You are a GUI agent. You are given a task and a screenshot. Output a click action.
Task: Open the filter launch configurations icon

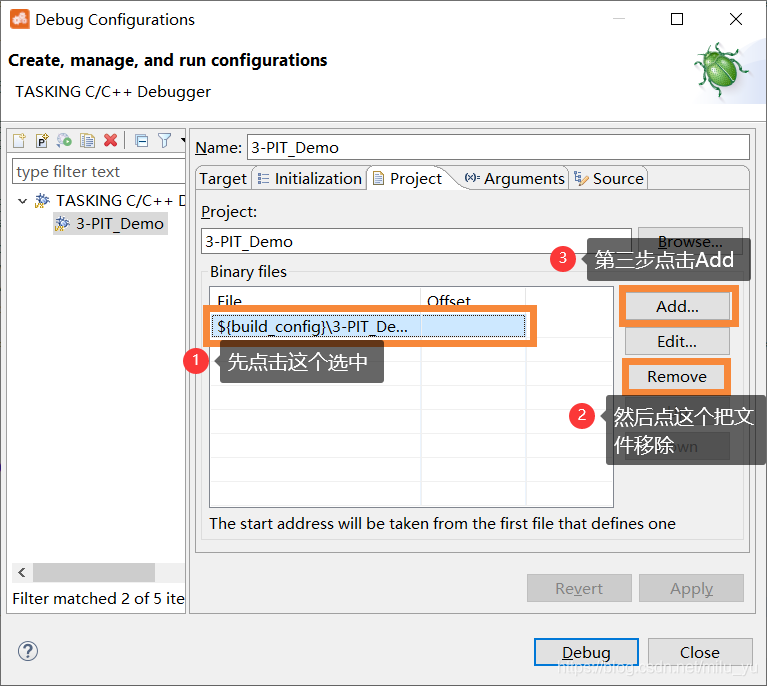coord(165,141)
